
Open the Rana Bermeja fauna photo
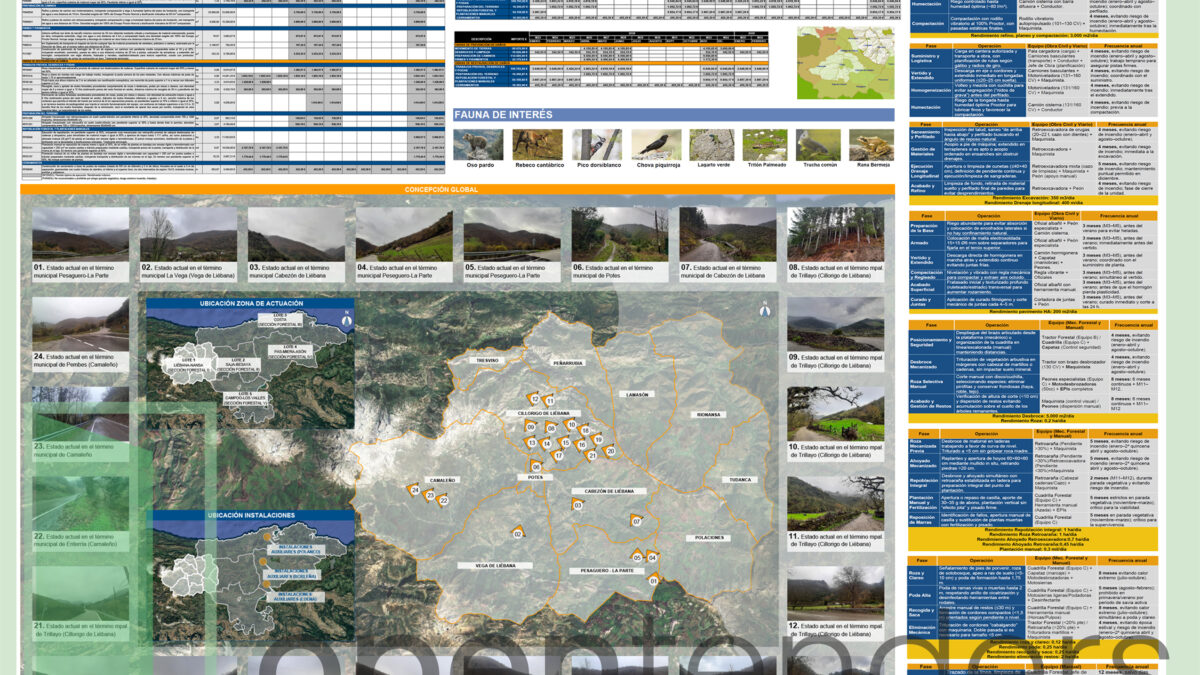[x=869, y=143]
